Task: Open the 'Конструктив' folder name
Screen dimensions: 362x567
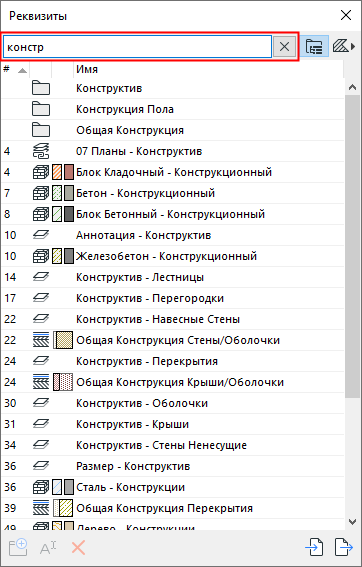Action: point(109,88)
